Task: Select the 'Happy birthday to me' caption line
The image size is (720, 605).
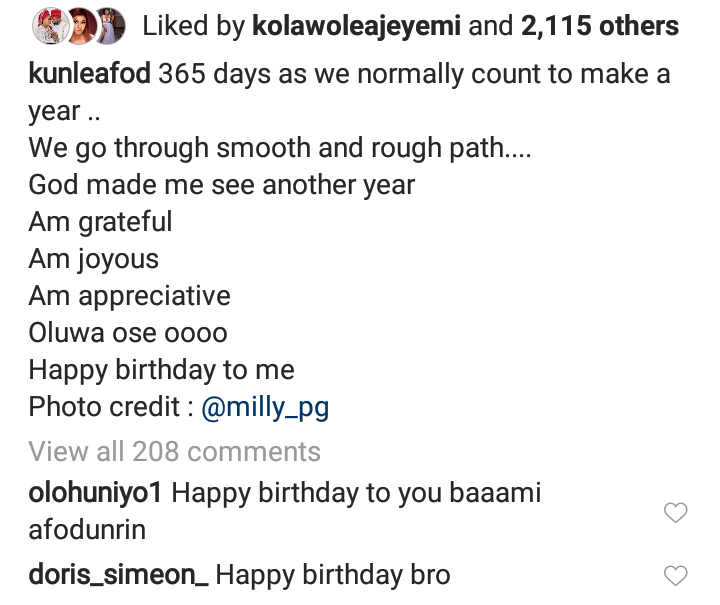Action: point(161,370)
